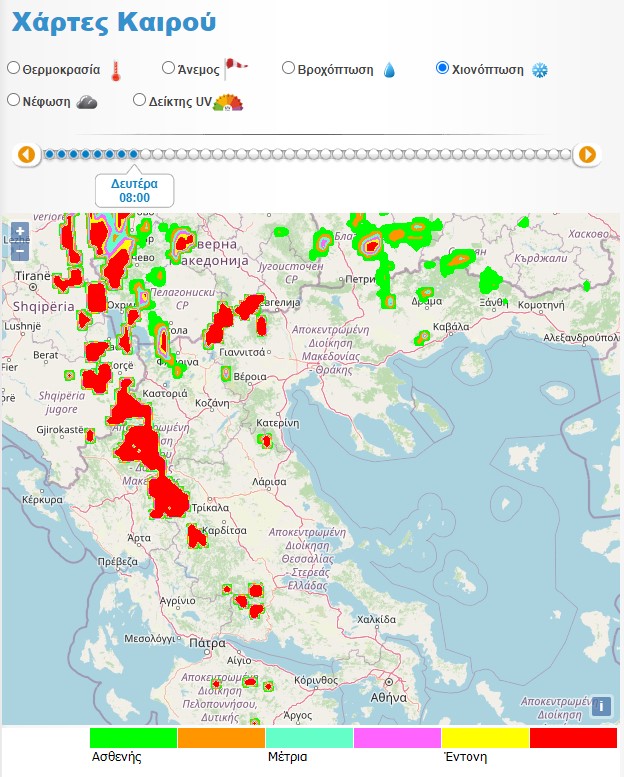Click the magenta legend swatch
Viewport: 624px width, 777px height.
397,738
